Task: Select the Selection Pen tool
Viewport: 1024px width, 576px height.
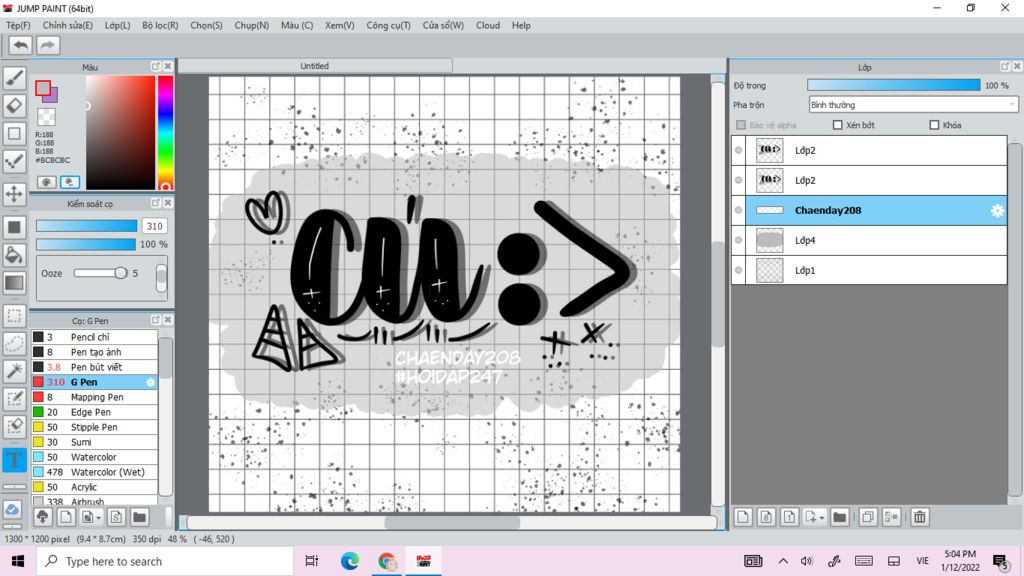Action: coord(14,399)
